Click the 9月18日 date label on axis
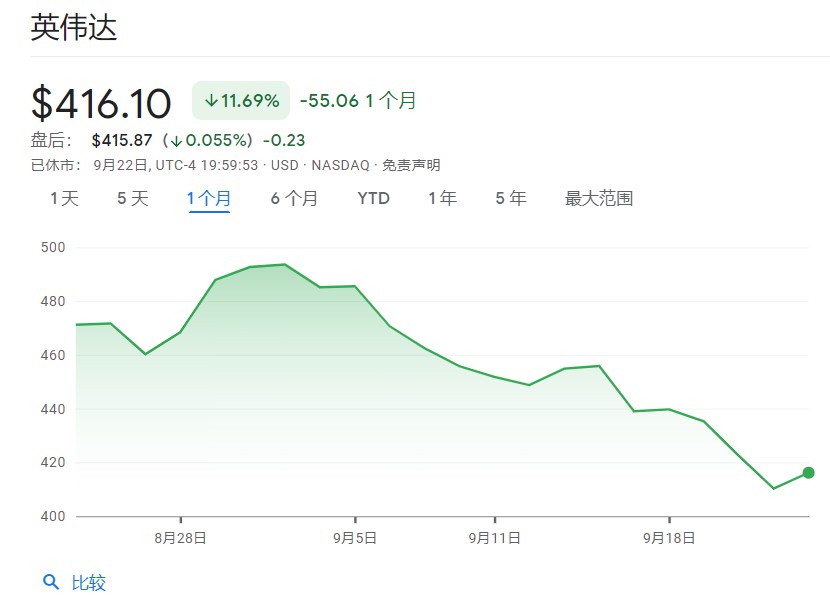 [669, 537]
